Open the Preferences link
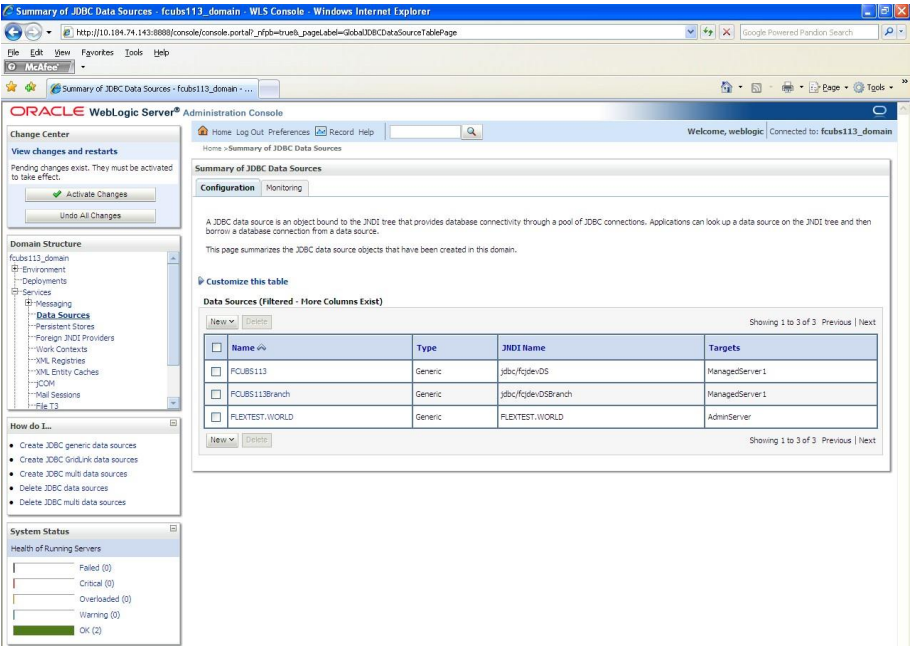Viewport: 915px width, 661px height. 289,132
